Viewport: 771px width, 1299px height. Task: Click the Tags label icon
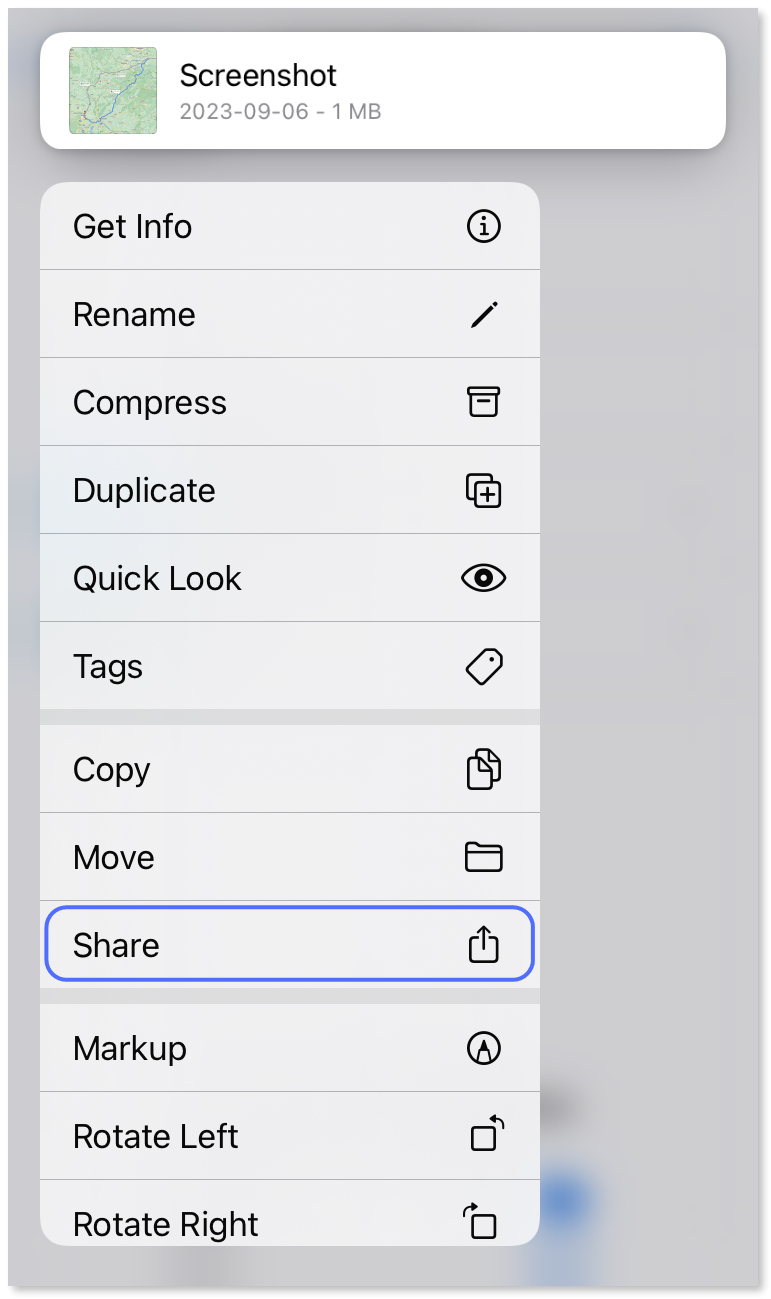coord(484,666)
